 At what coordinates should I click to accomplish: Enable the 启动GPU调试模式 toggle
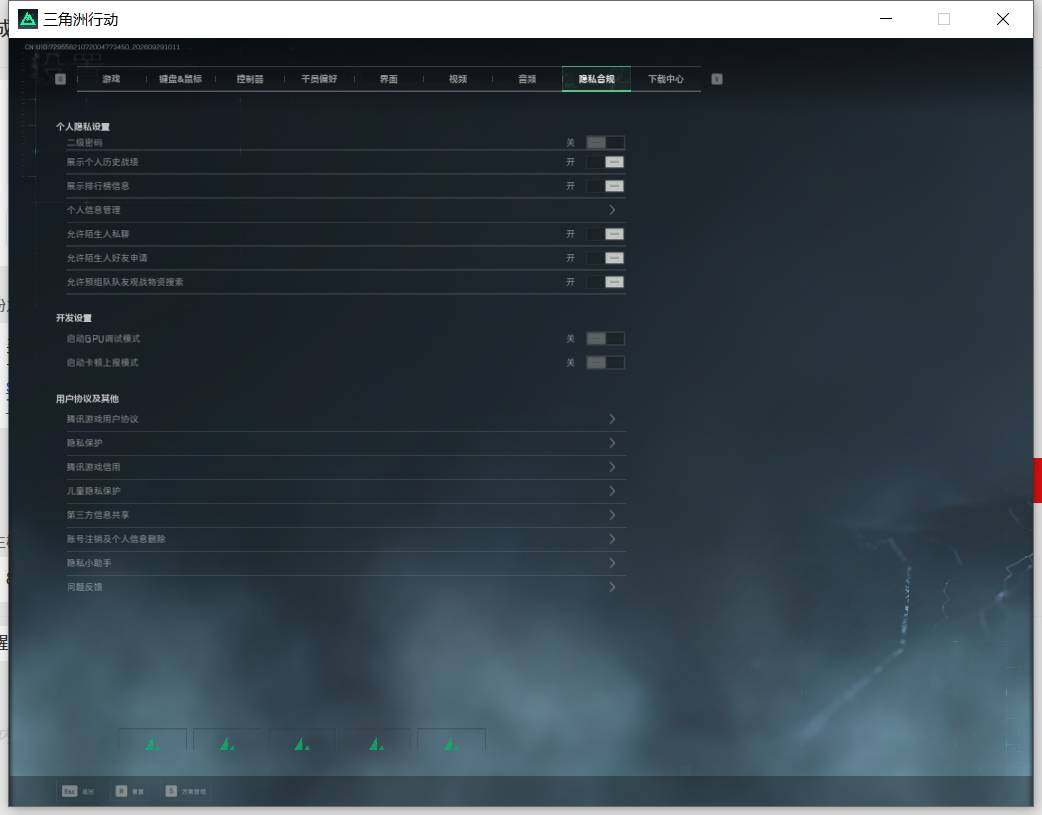click(x=605, y=339)
